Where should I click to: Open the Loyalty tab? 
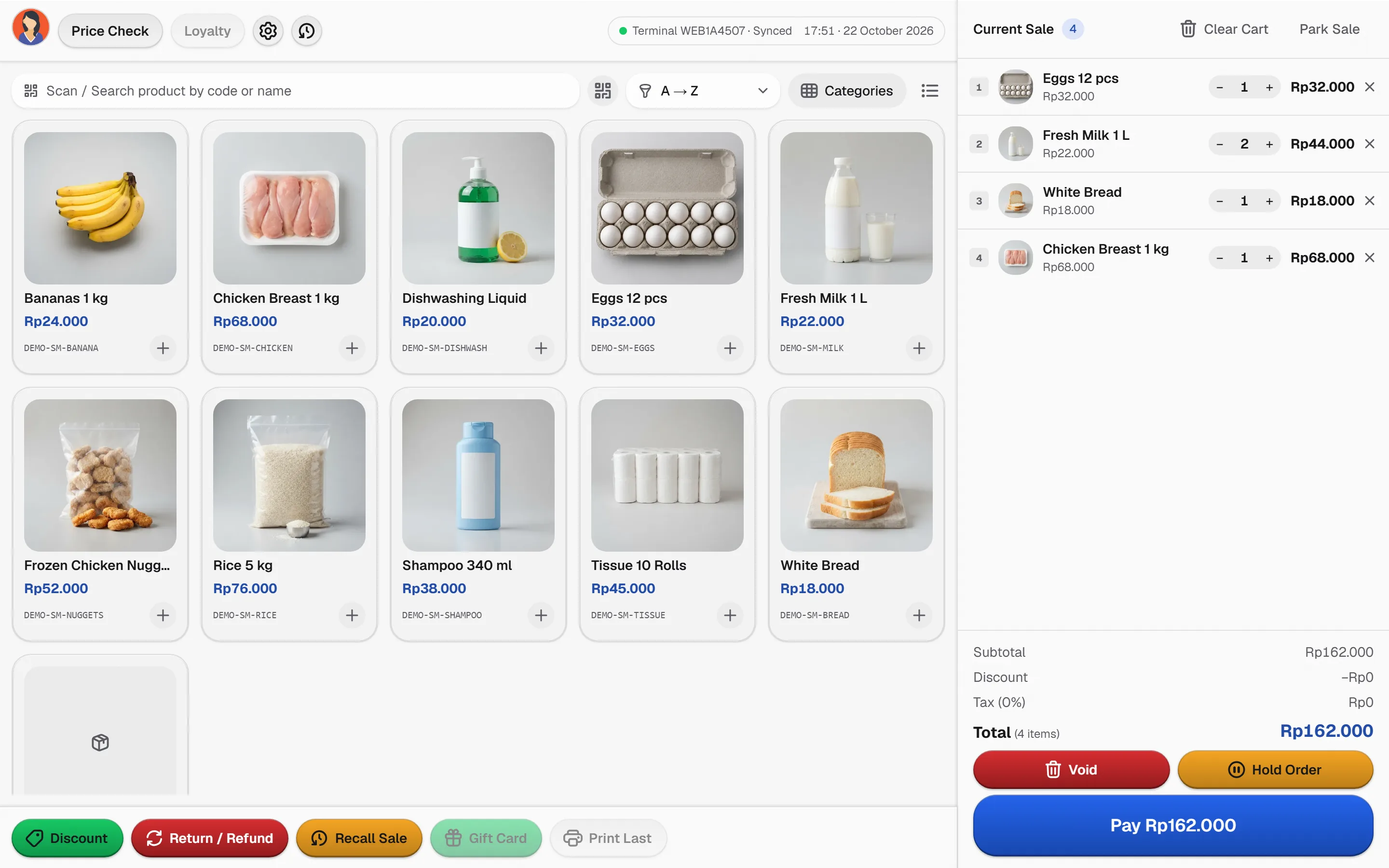(207, 31)
